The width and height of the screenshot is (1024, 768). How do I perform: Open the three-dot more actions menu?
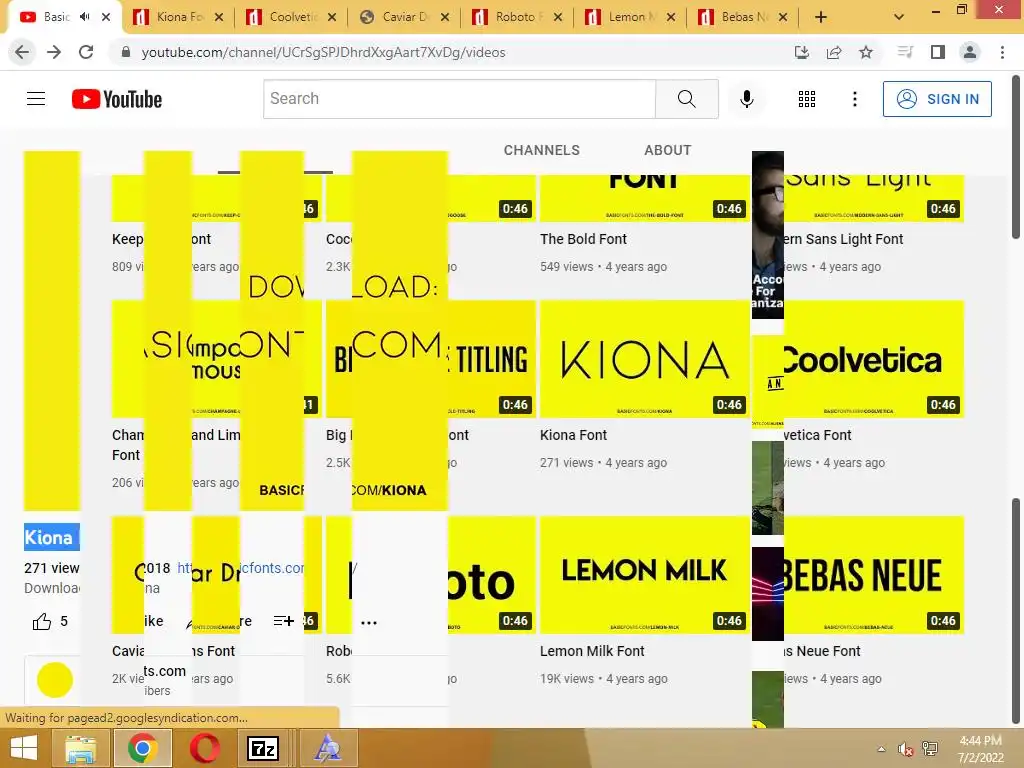pyautogui.click(x=369, y=622)
